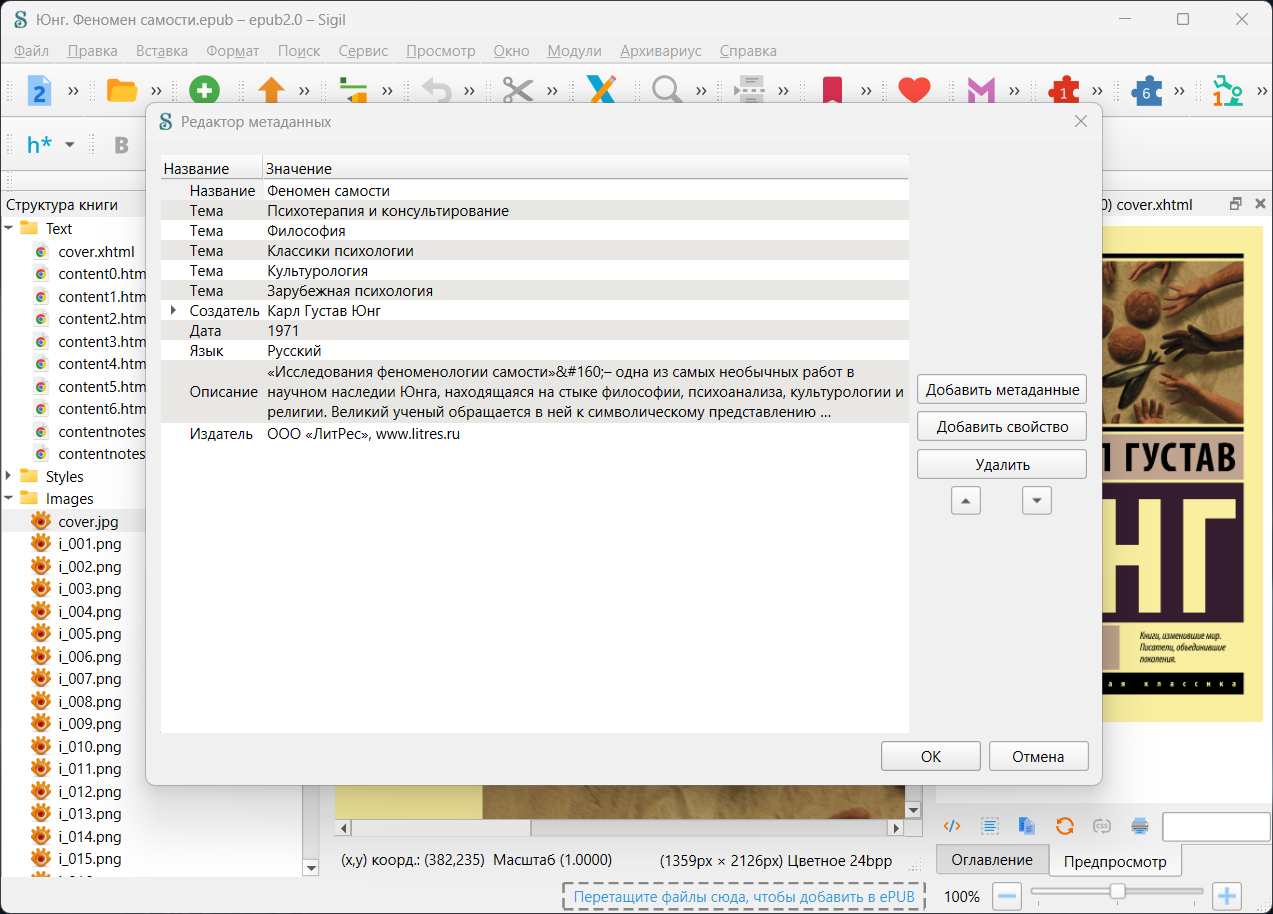Image resolution: width=1273 pixels, height=914 pixels.
Task: Switch to the Предпросмотр tab
Action: 1115,861
